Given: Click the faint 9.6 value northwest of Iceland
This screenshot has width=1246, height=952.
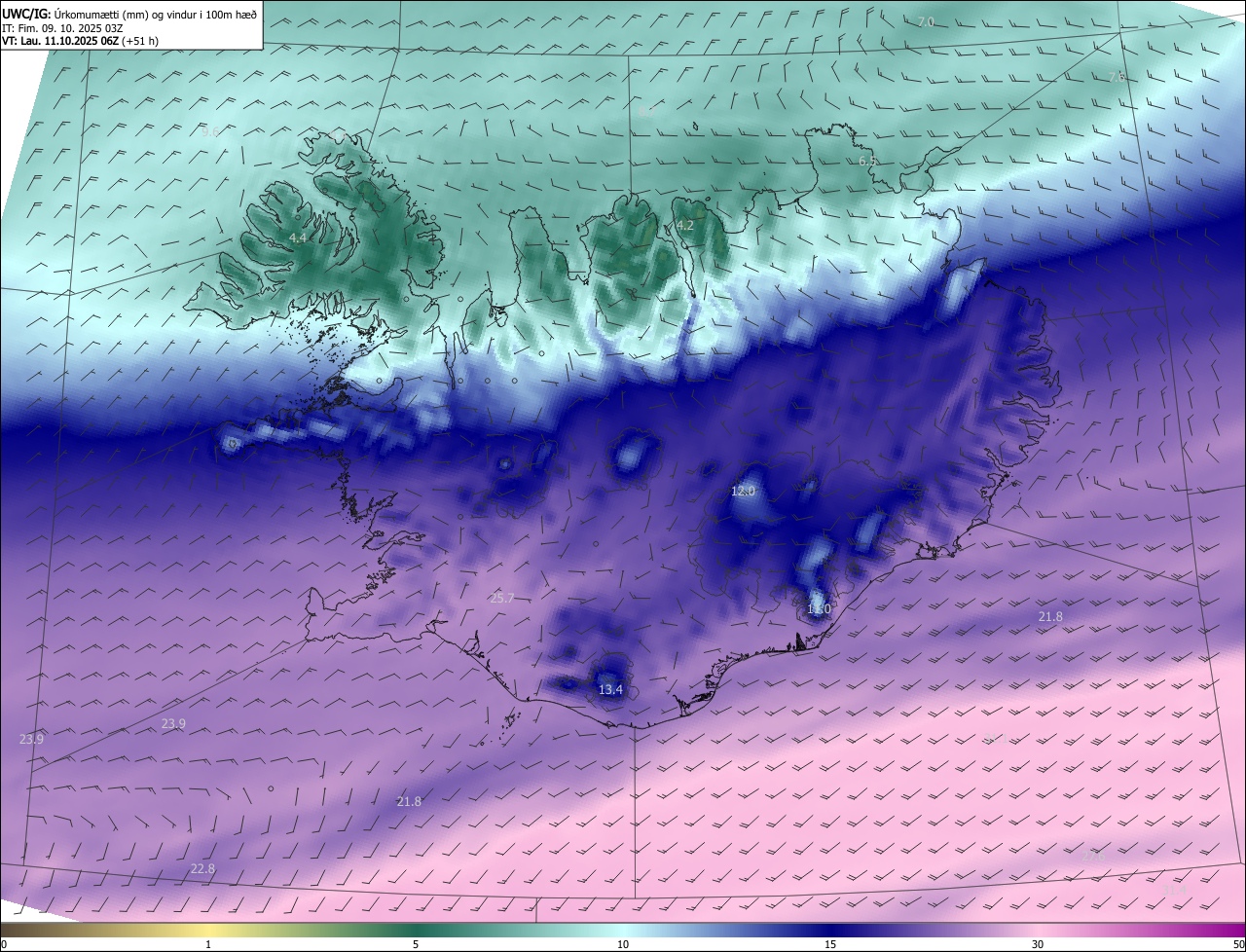Looking at the screenshot, I should click(x=211, y=131).
